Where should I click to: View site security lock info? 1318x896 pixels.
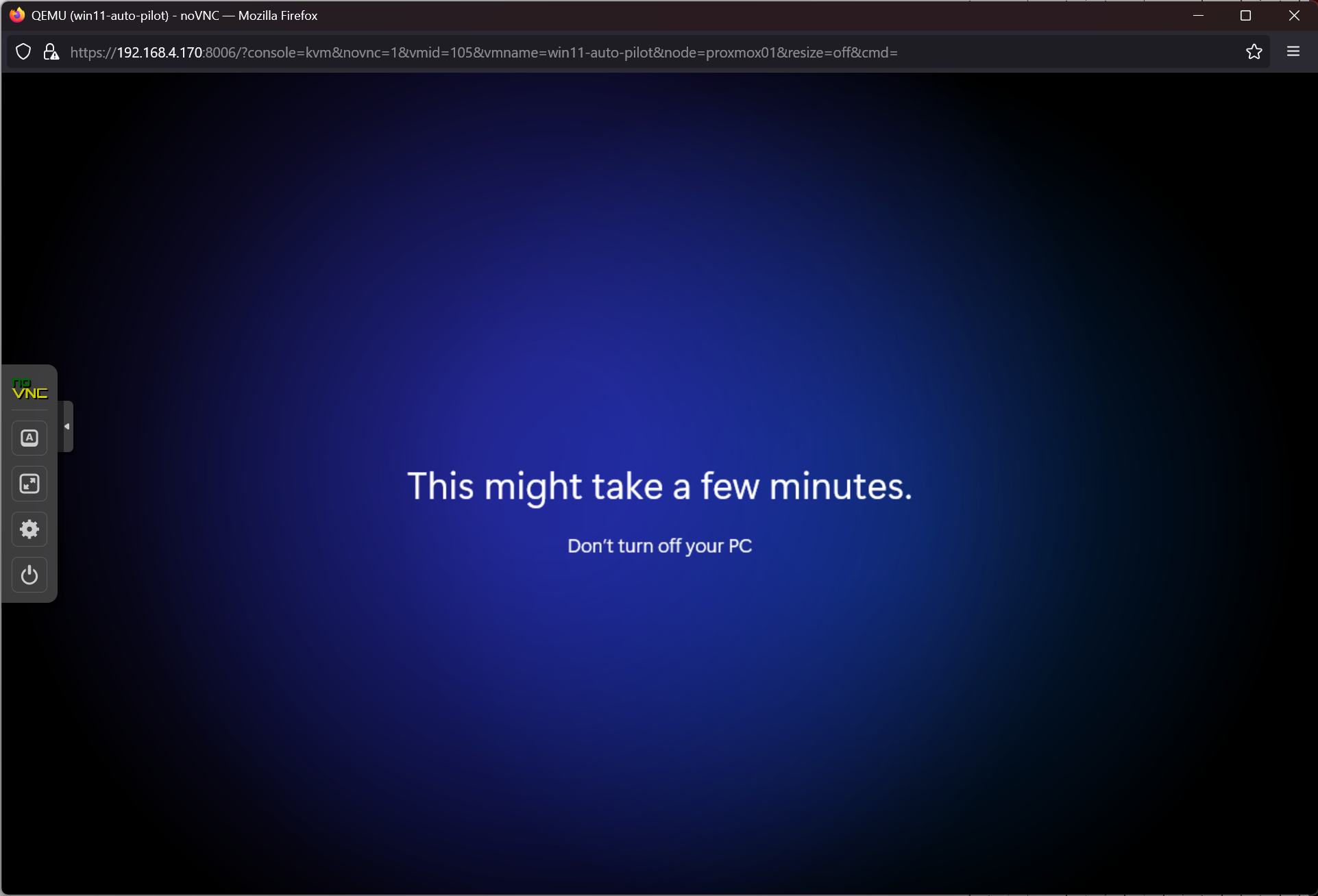click(51, 52)
